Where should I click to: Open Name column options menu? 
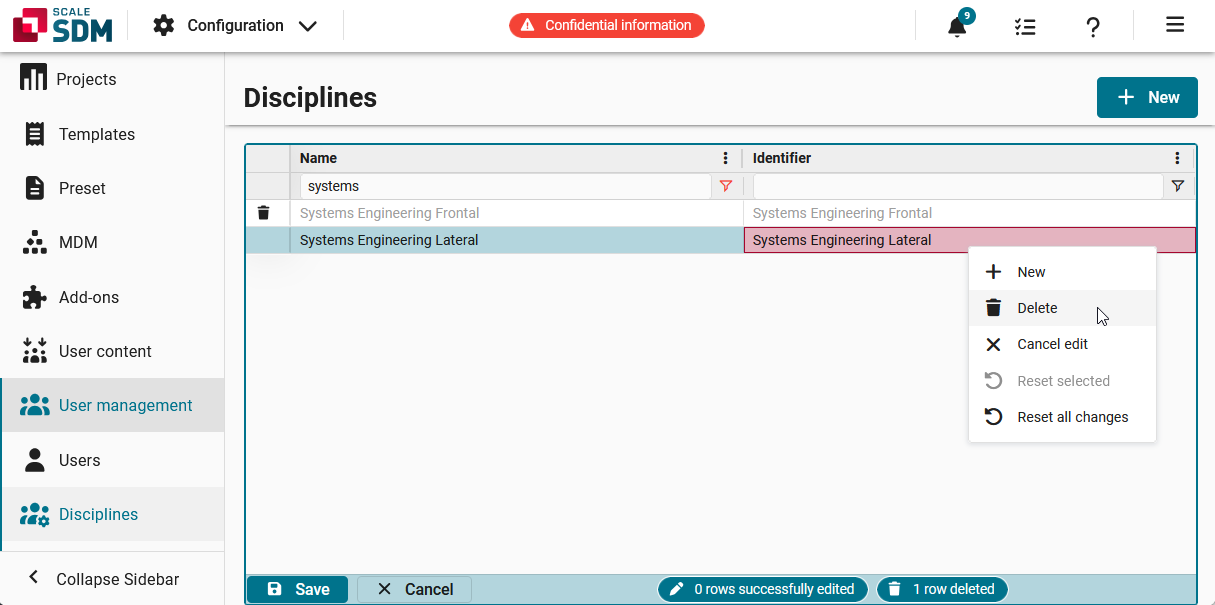coord(726,158)
